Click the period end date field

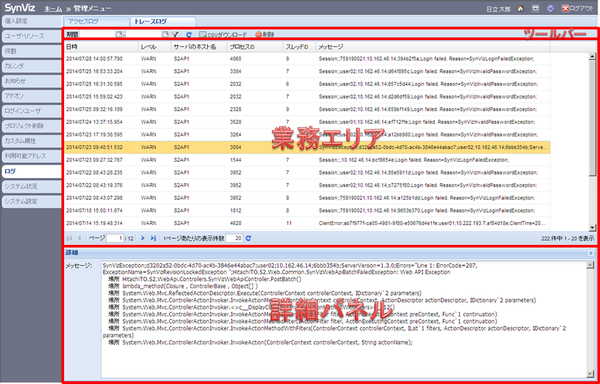pos(143,35)
